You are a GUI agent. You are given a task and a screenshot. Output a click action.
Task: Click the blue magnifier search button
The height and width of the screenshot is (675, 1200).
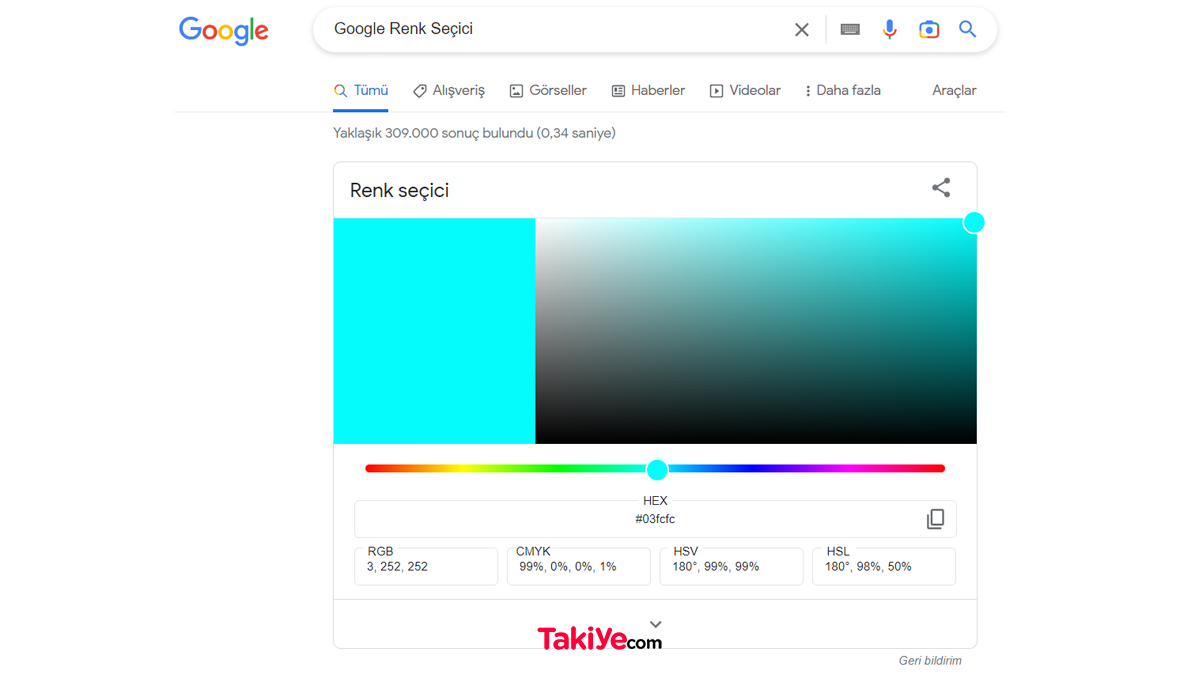coord(967,30)
